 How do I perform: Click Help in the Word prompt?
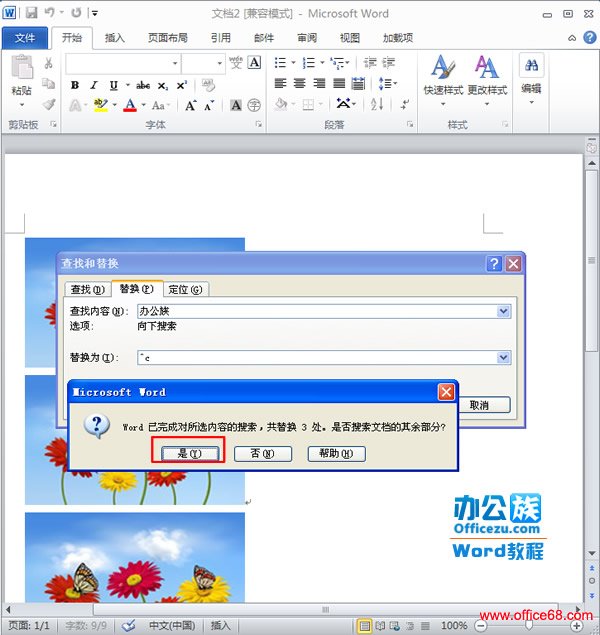tap(336, 454)
